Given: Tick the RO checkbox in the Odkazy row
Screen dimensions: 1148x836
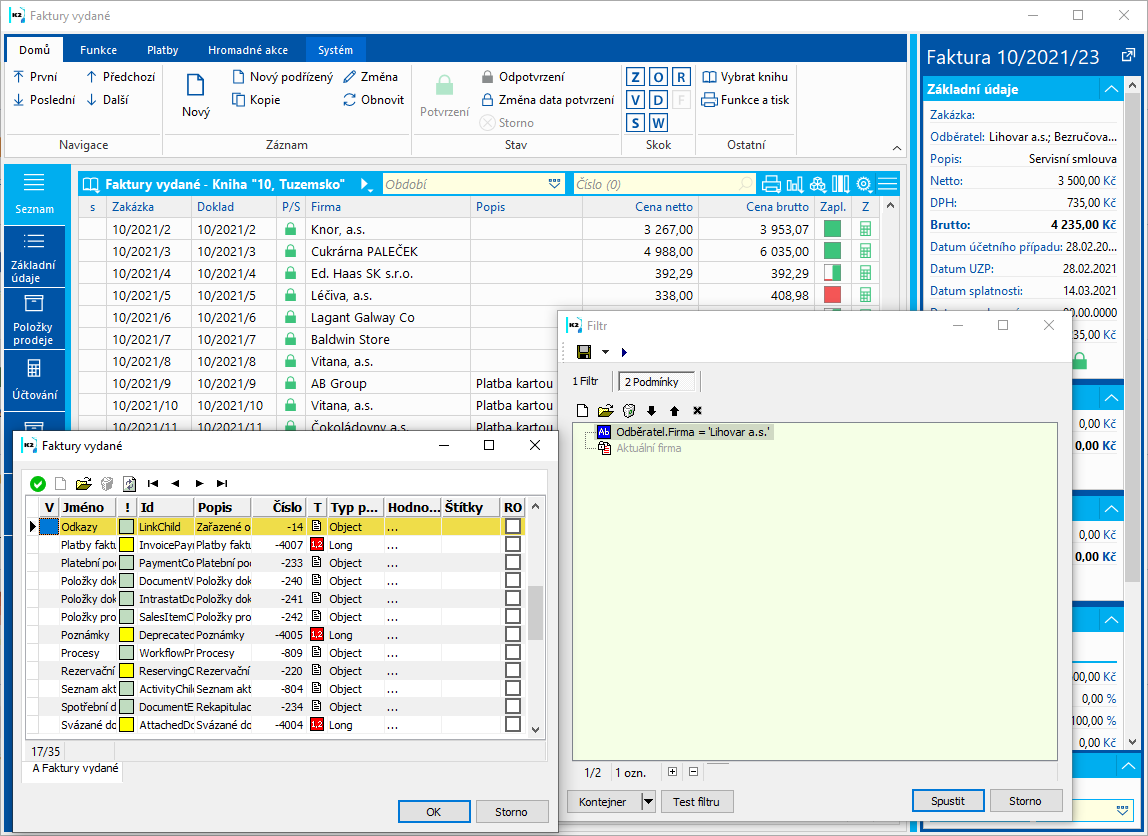Looking at the screenshot, I should pyautogui.click(x=512, y=526).
